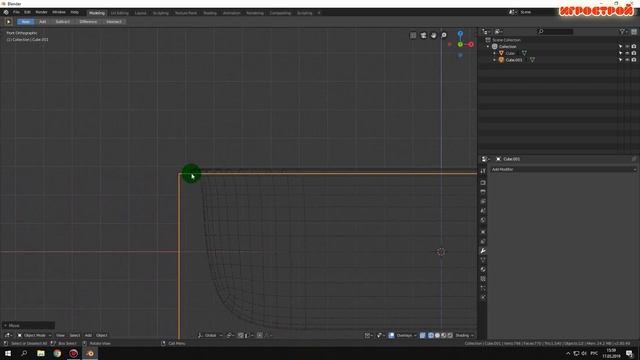Toggle orthographic/perspective grid icon in viewport

(413, 36)
